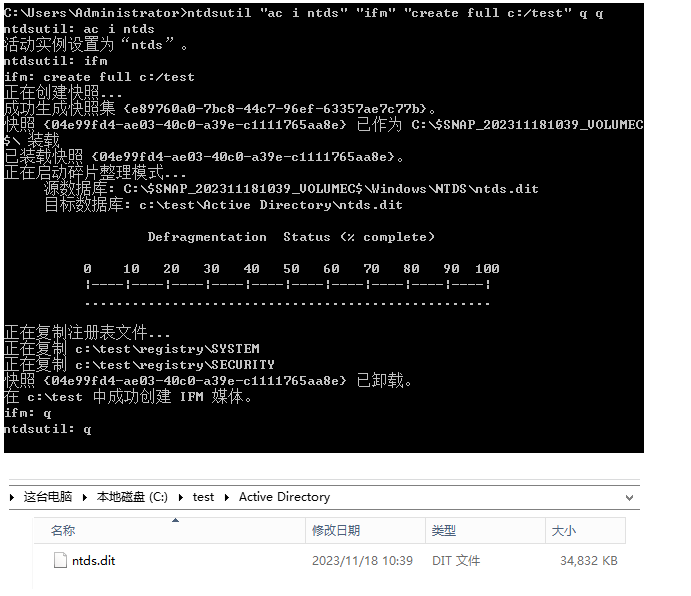
Task: Click the DIT 文件 type cell
Action: 456,561
